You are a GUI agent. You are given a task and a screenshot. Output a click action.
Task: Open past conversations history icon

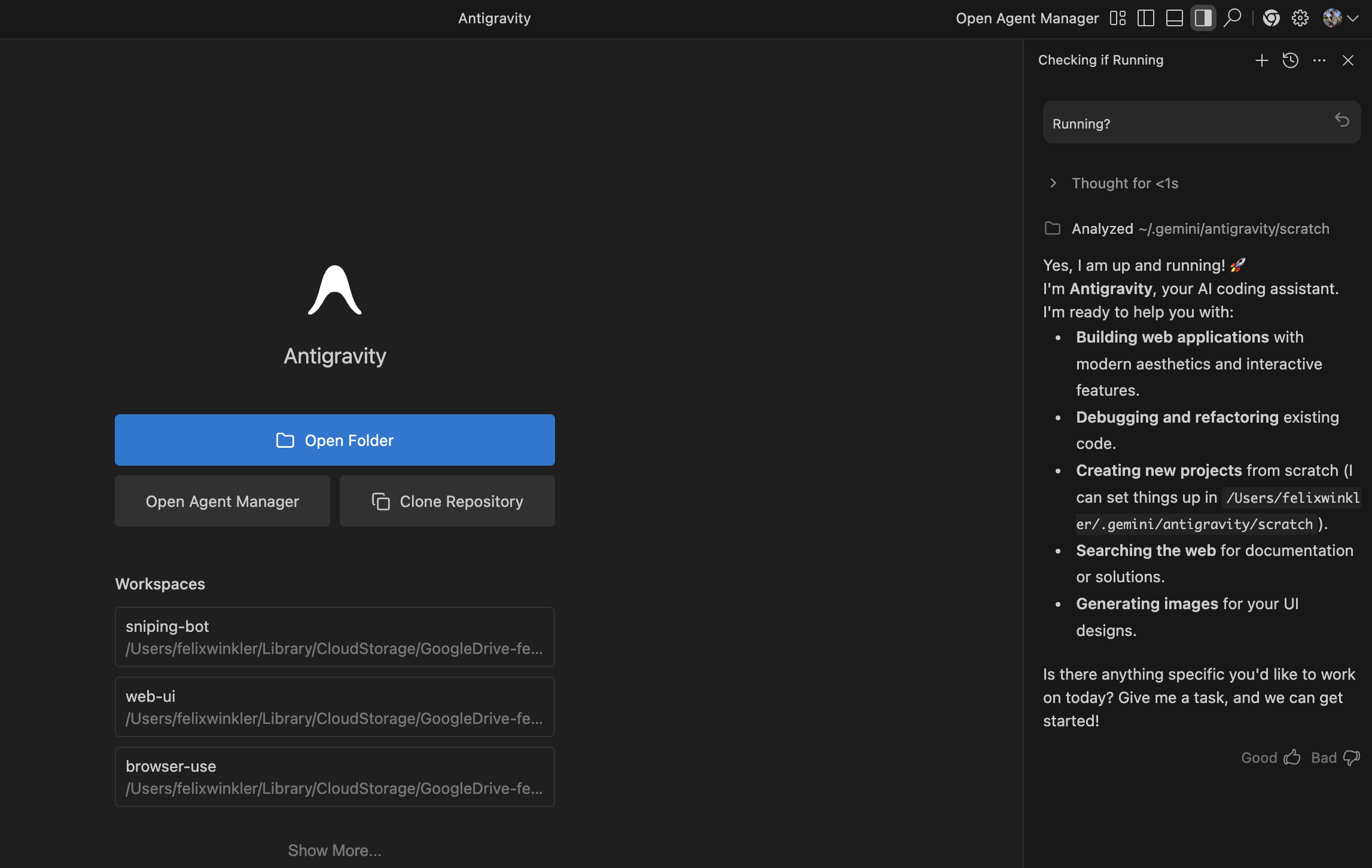[1290, 60]
